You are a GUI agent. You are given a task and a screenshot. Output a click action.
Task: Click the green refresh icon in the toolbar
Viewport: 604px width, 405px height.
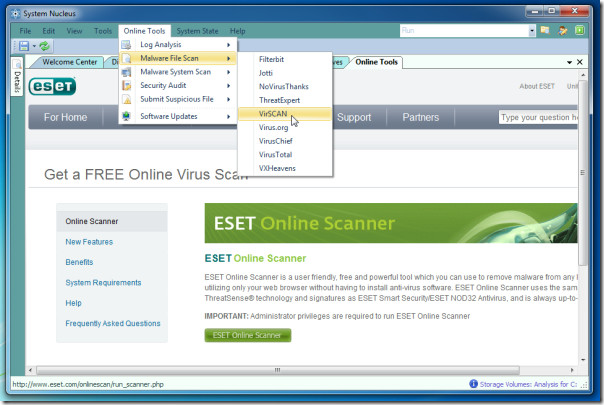click(x=45, y=46)
